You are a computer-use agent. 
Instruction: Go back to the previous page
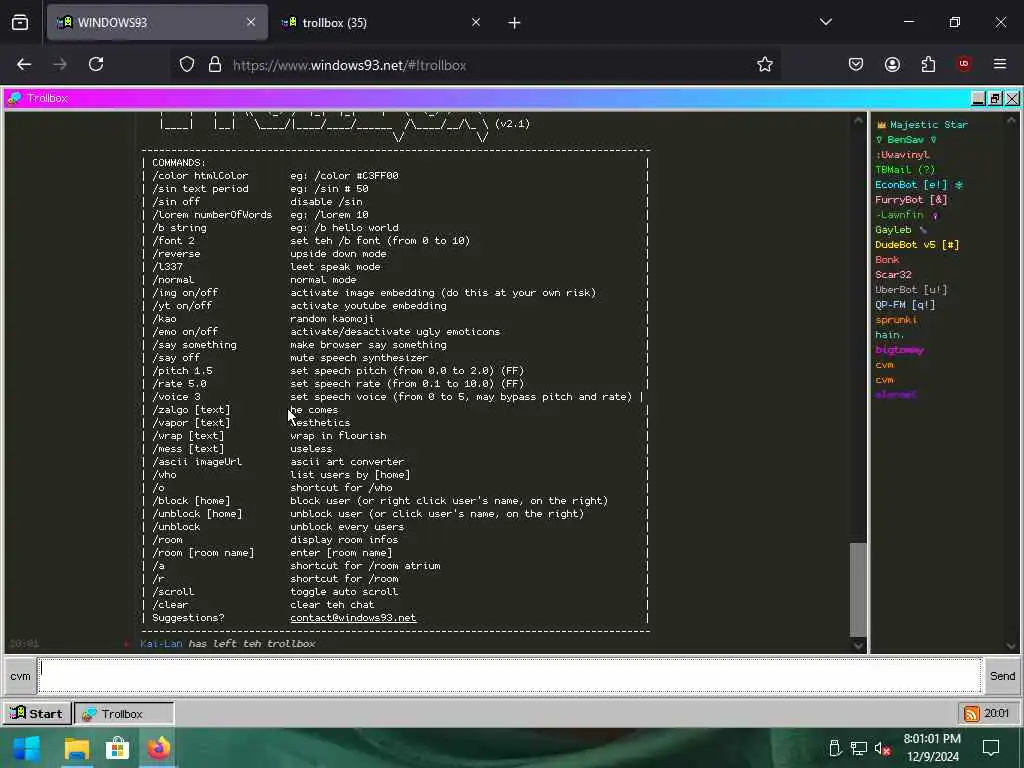tap(24, 64)
